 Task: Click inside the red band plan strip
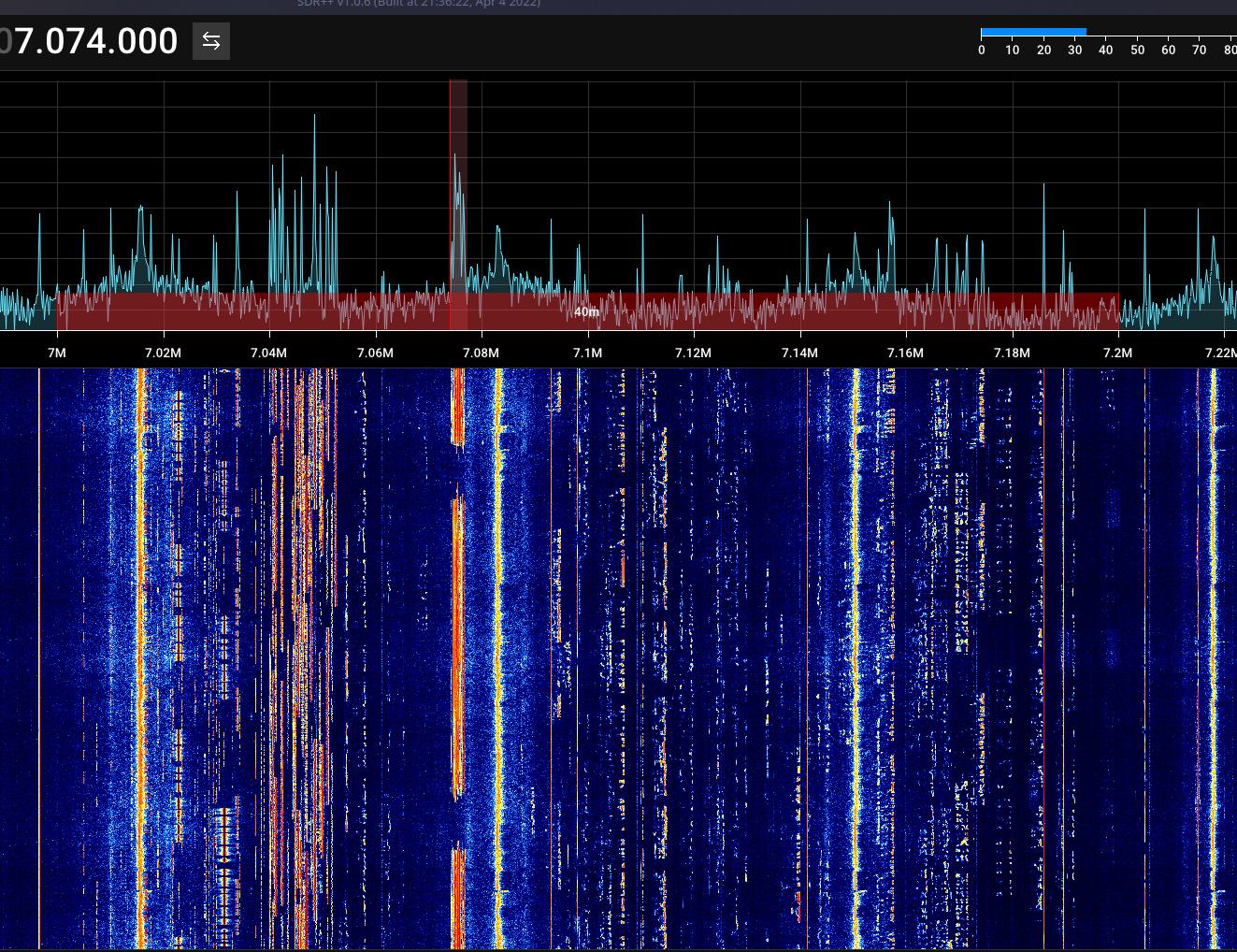tap(748, 313)
